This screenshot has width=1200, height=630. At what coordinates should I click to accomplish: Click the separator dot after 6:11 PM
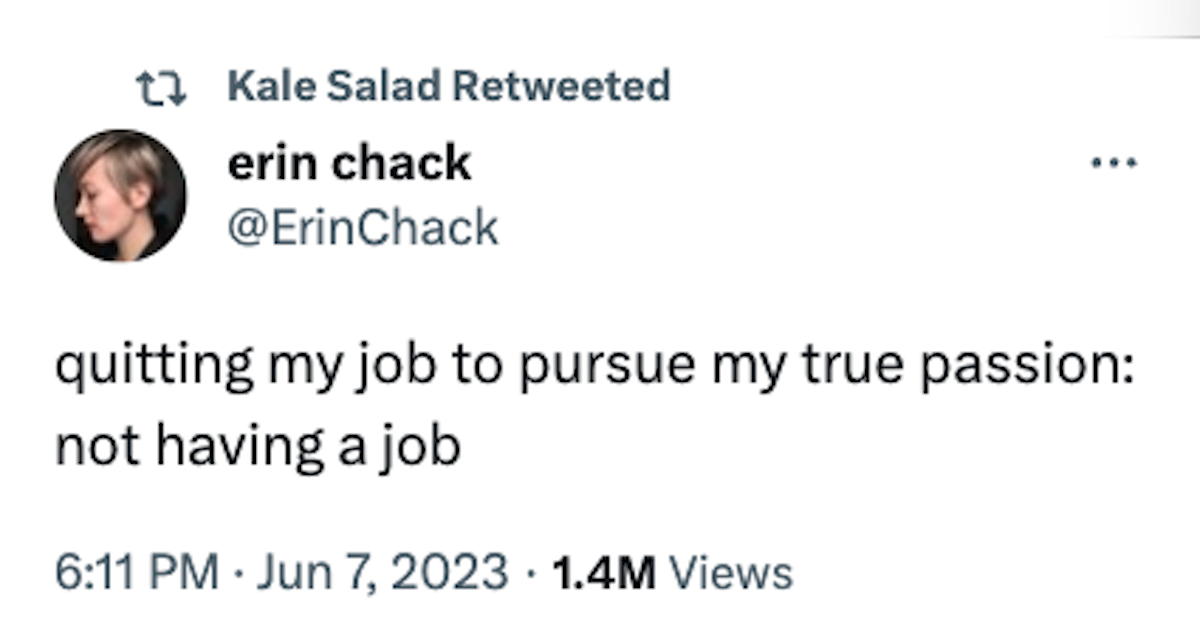[x=239, y=574]
